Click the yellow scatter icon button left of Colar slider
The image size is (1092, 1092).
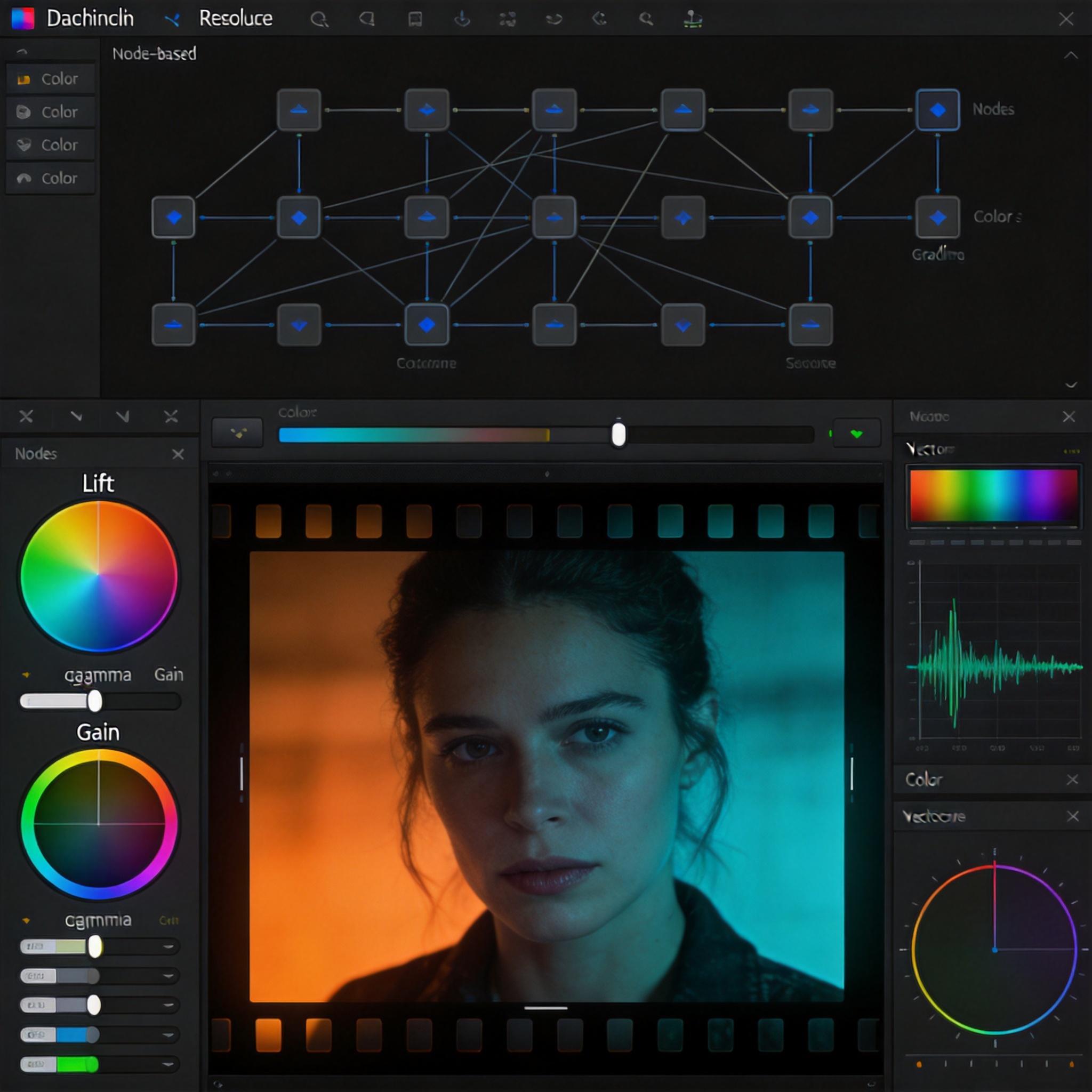pos(238,433)
